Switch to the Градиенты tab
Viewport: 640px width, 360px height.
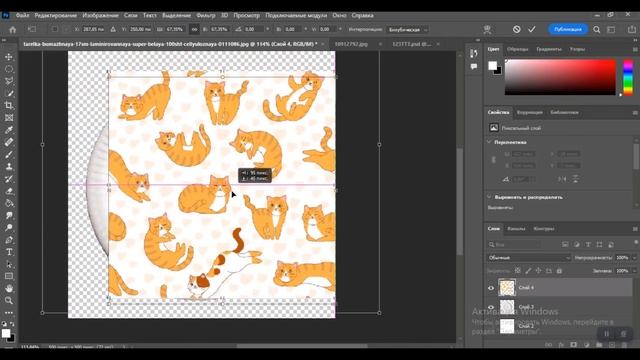click(x=549, y=49)
